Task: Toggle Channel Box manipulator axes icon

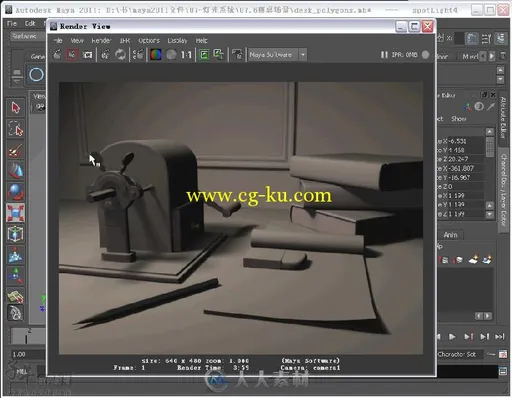Action: pos(468,107)
